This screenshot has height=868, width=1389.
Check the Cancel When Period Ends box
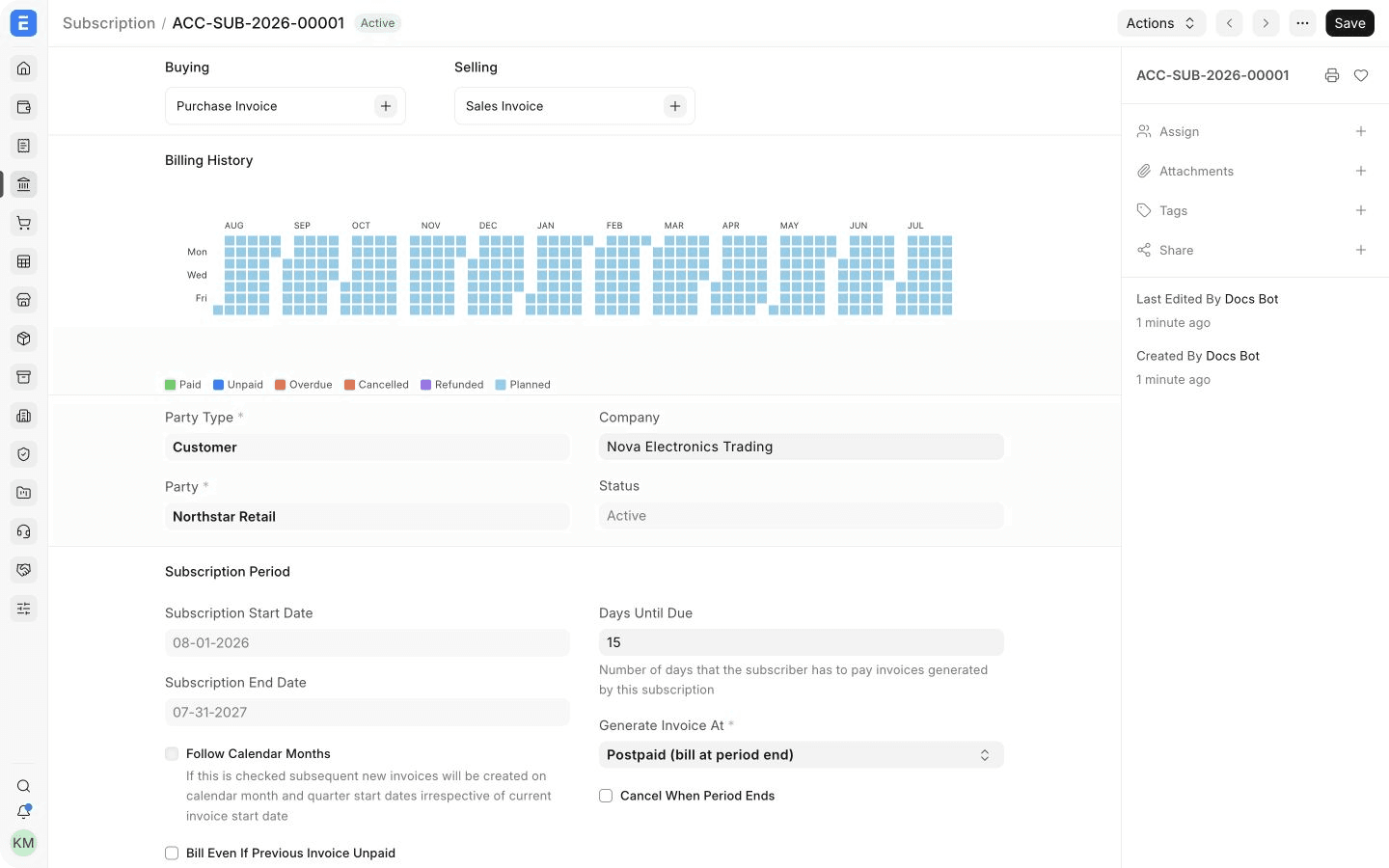[606, 796]
